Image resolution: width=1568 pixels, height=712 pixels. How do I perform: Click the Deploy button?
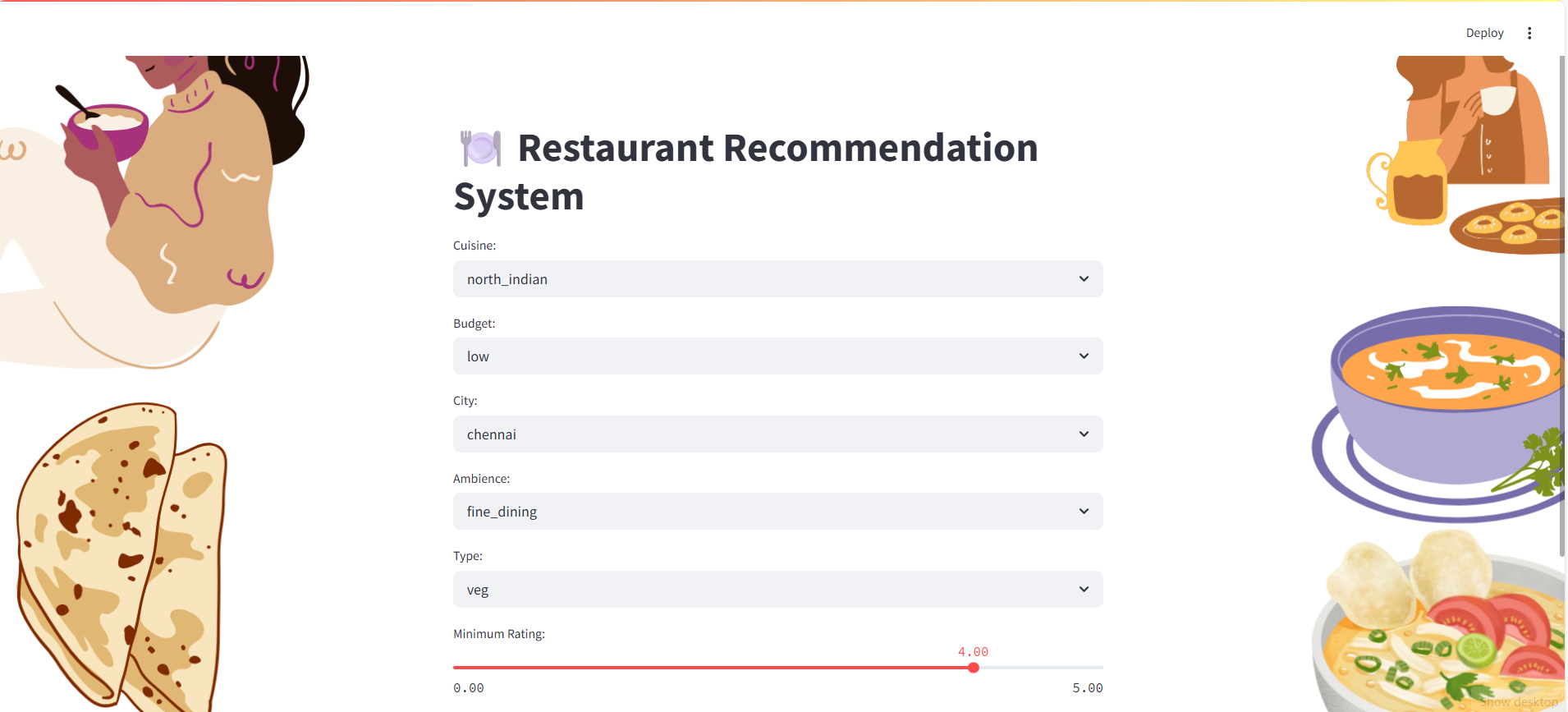[x=1484, y=33]
